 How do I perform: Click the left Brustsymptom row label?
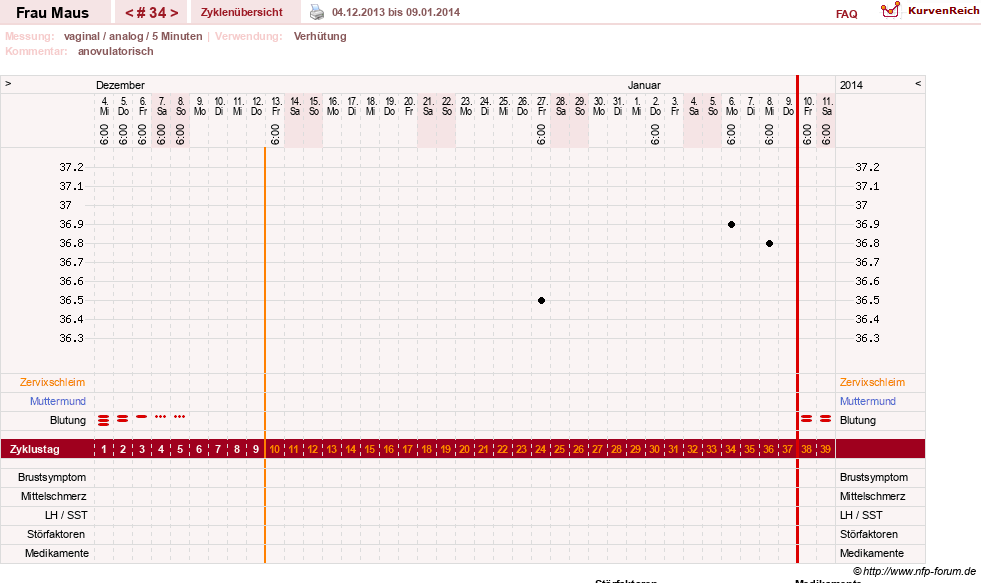pyautogui.click(x=52, y=477)
